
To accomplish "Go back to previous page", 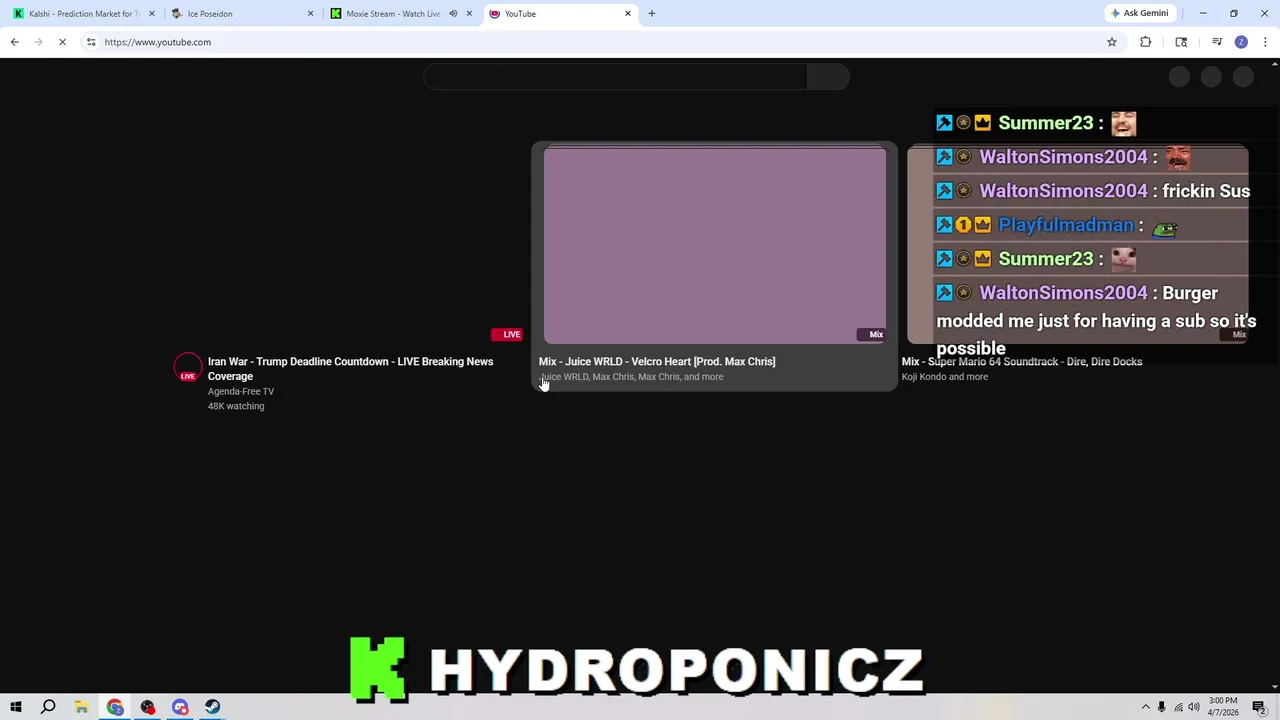I will [15, 42].
